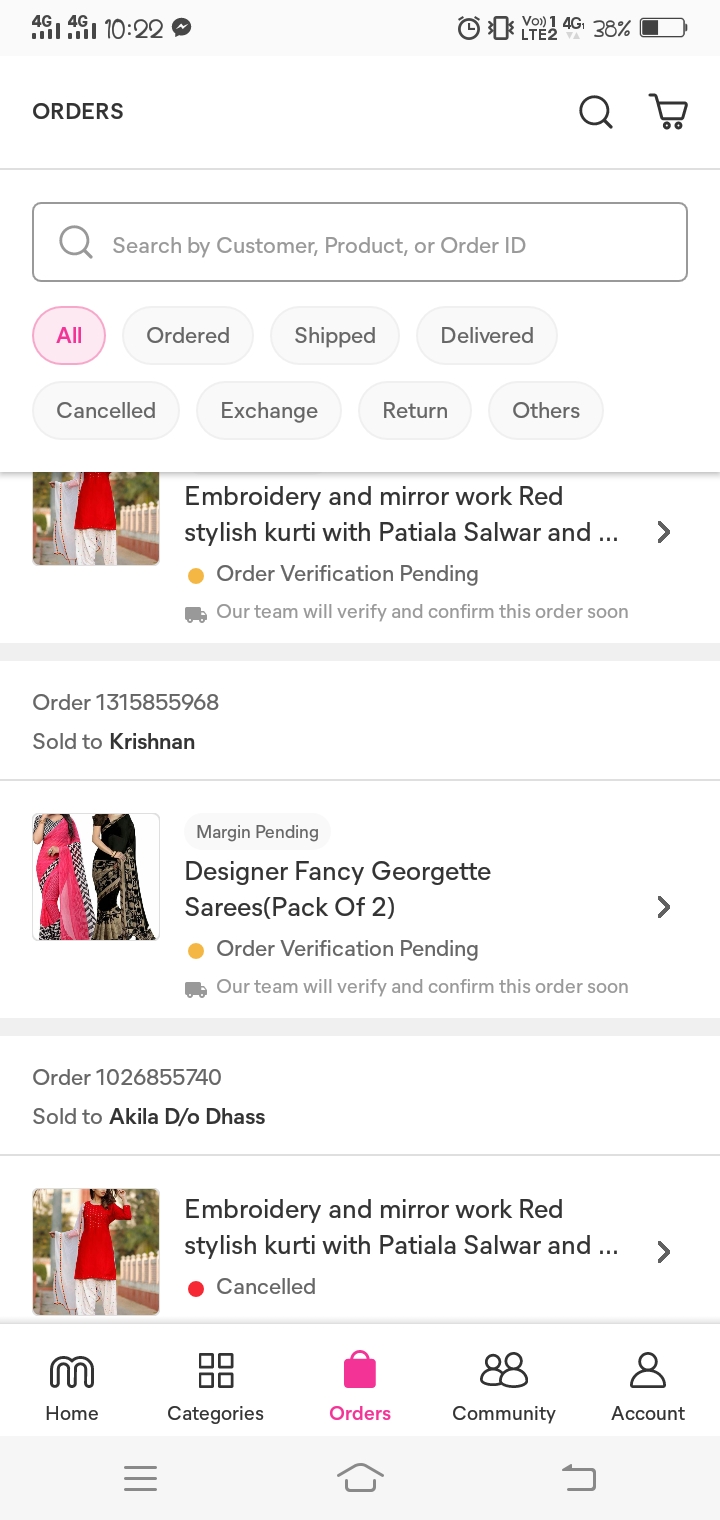Image resolution: width=720 pixels, height=1520 pixels.
Task: Filter orders by Delivered
Action: click(487, 336)
